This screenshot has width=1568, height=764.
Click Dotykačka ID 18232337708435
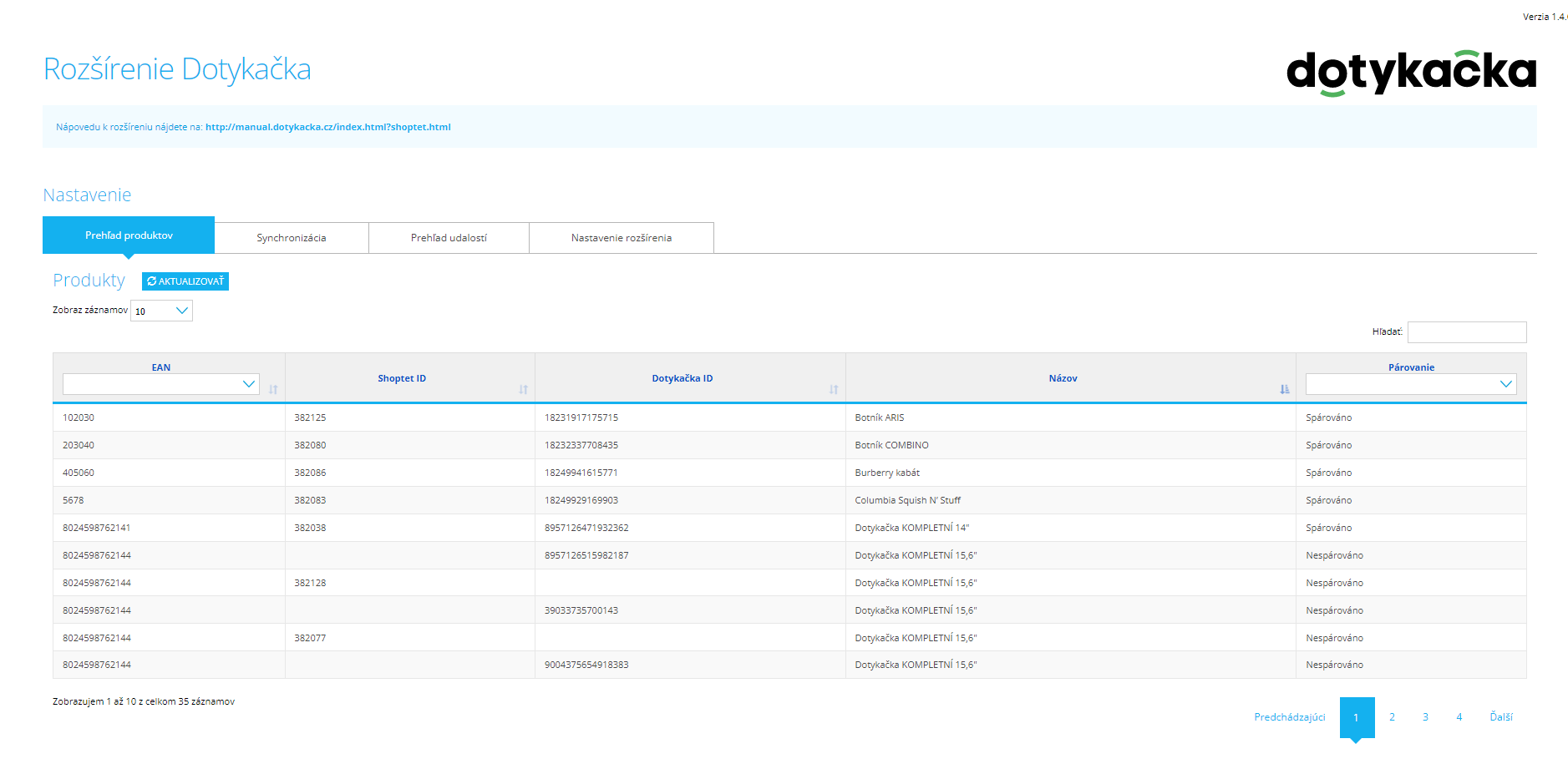(x=581, y=445)
